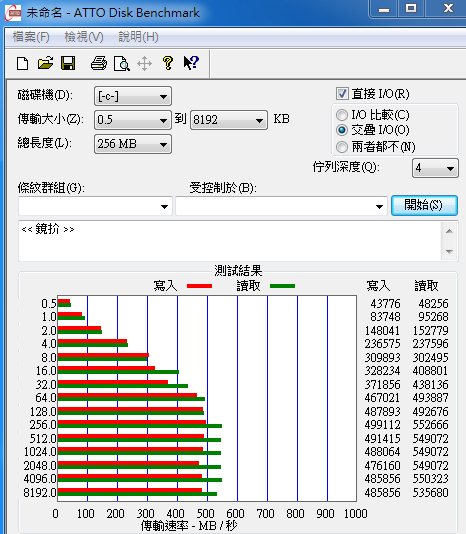Click inside the description text box
The height and width of the screenshot is (534, 466).
click(230, 241)
